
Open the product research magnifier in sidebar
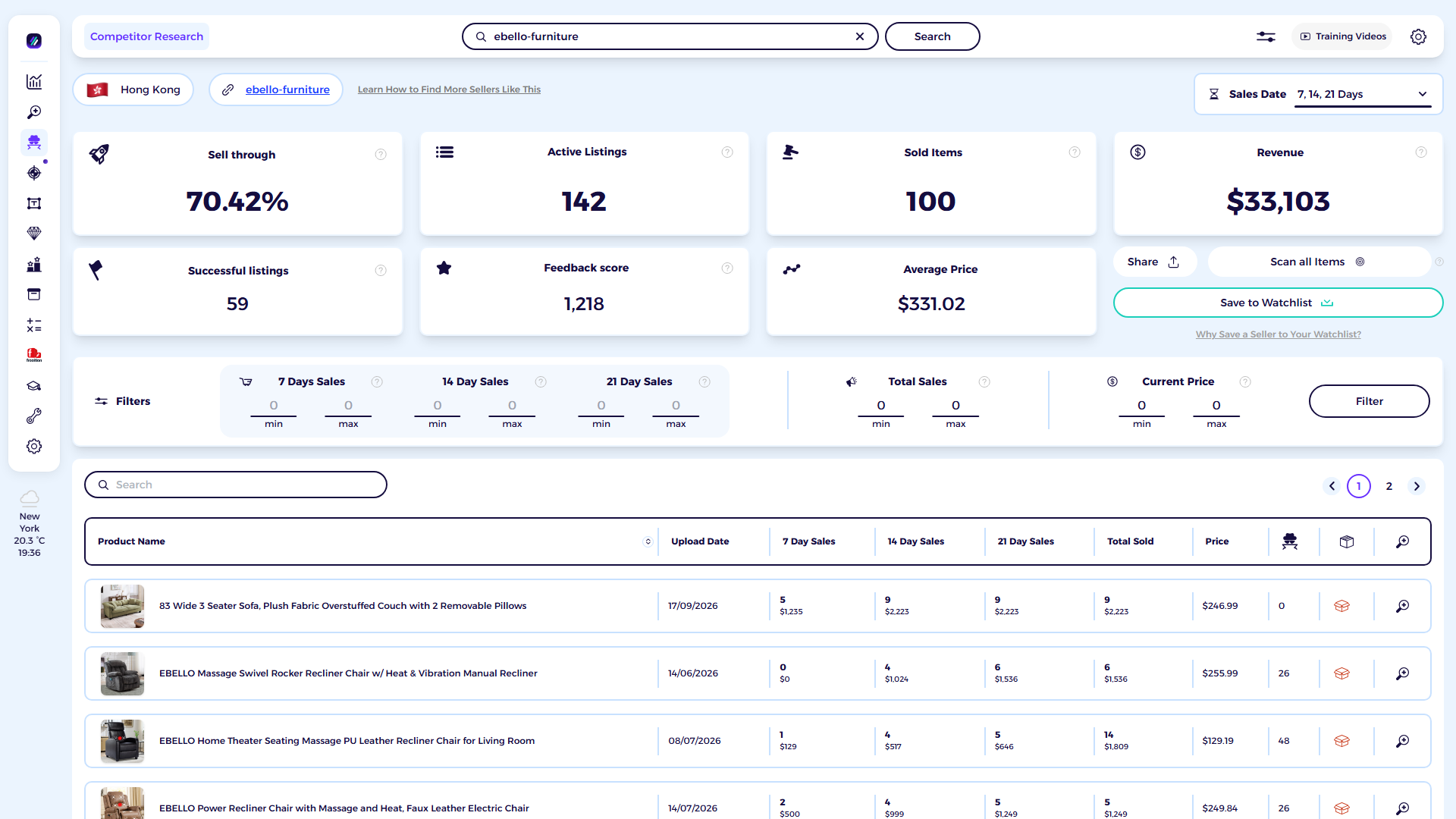coord(34,112)
